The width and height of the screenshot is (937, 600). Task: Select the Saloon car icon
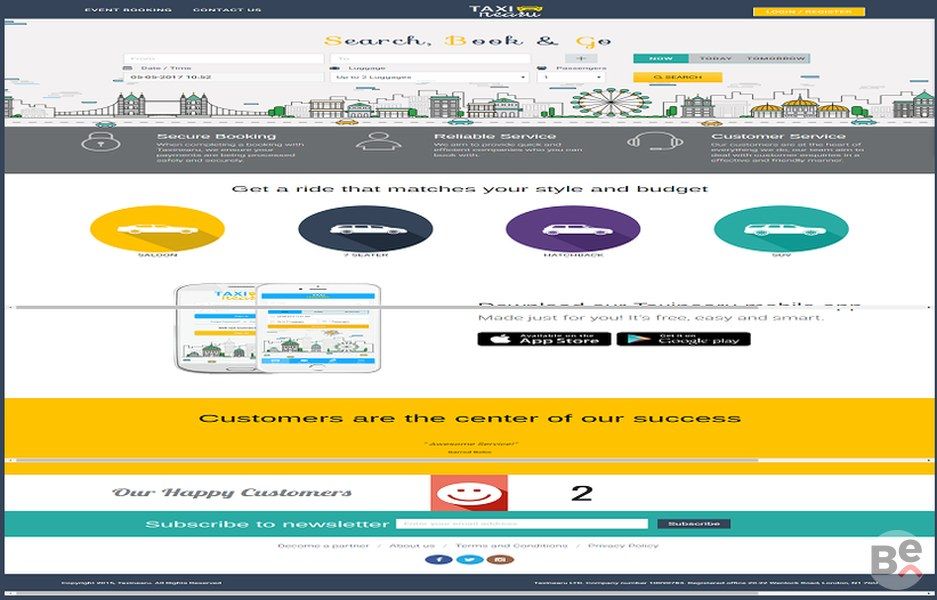point(157,229)
